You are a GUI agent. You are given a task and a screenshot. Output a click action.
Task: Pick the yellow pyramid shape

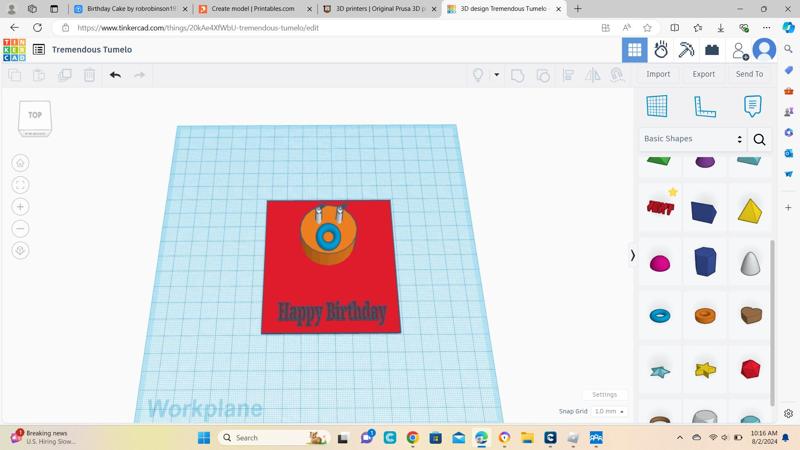tap(750, 210)
